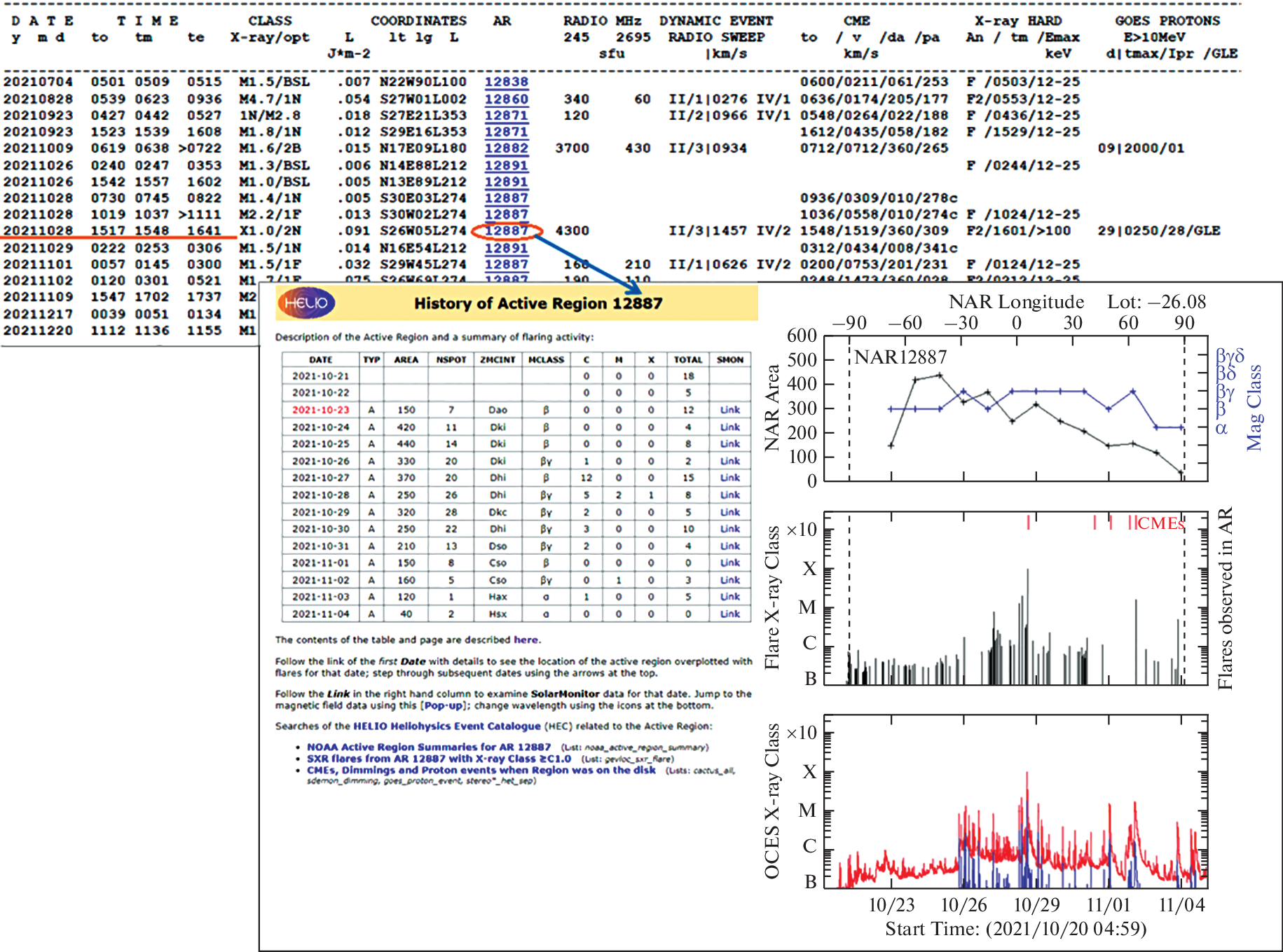Click the red-circled 12887 active region link
Screen dimensions: 1283x952
click(506, 231)
